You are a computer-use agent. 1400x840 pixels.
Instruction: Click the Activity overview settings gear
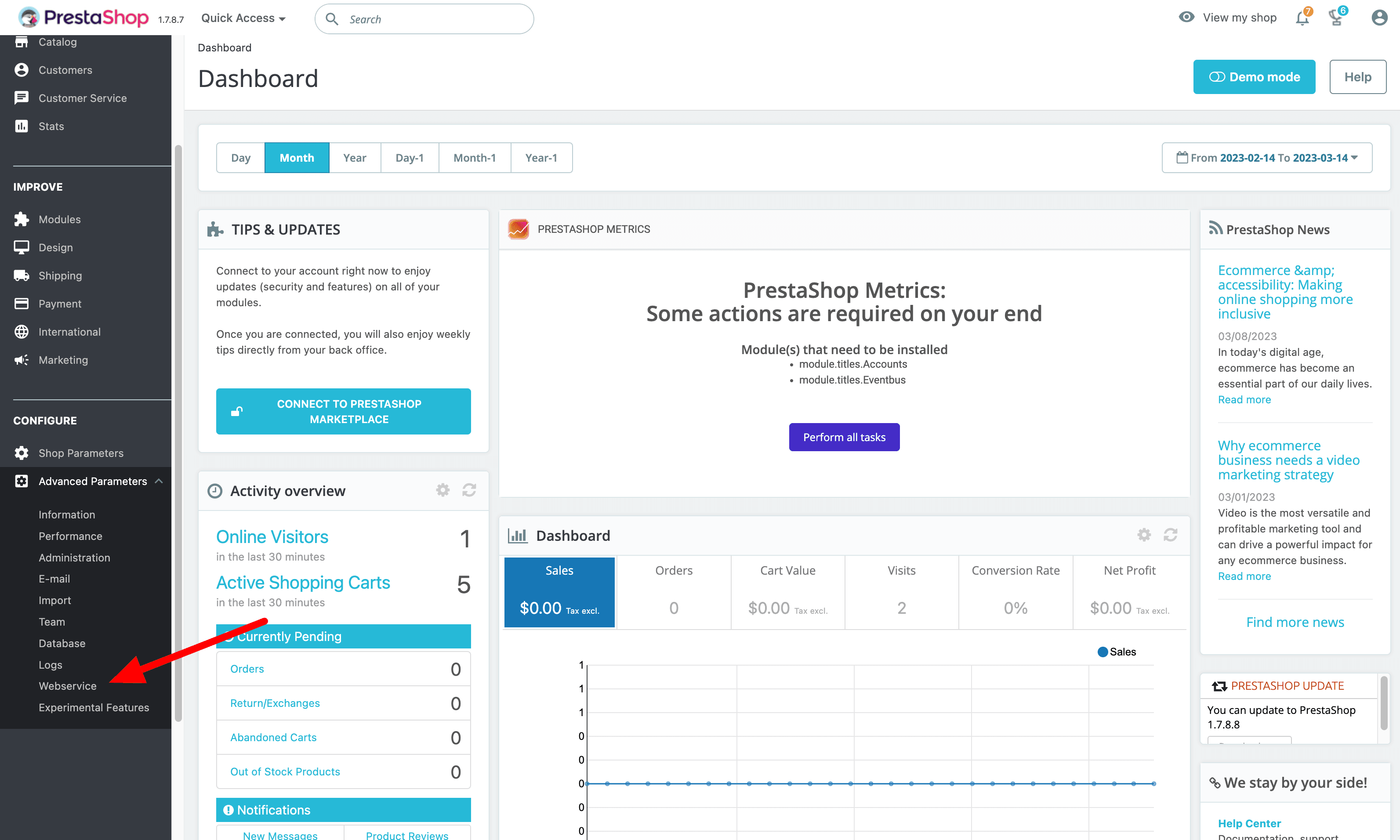pyautogui.click(x=442, y=490)
